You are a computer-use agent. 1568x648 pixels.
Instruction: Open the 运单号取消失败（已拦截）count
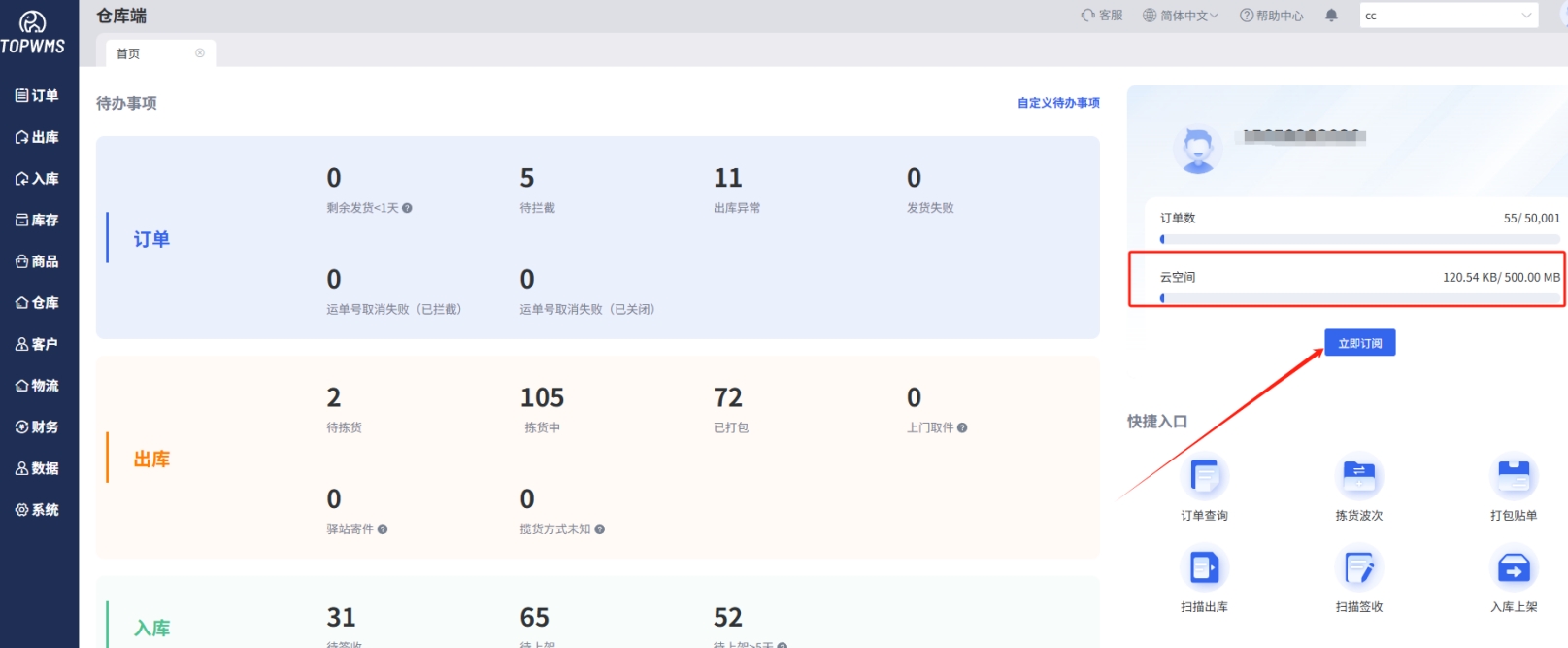tap(334, 280)
